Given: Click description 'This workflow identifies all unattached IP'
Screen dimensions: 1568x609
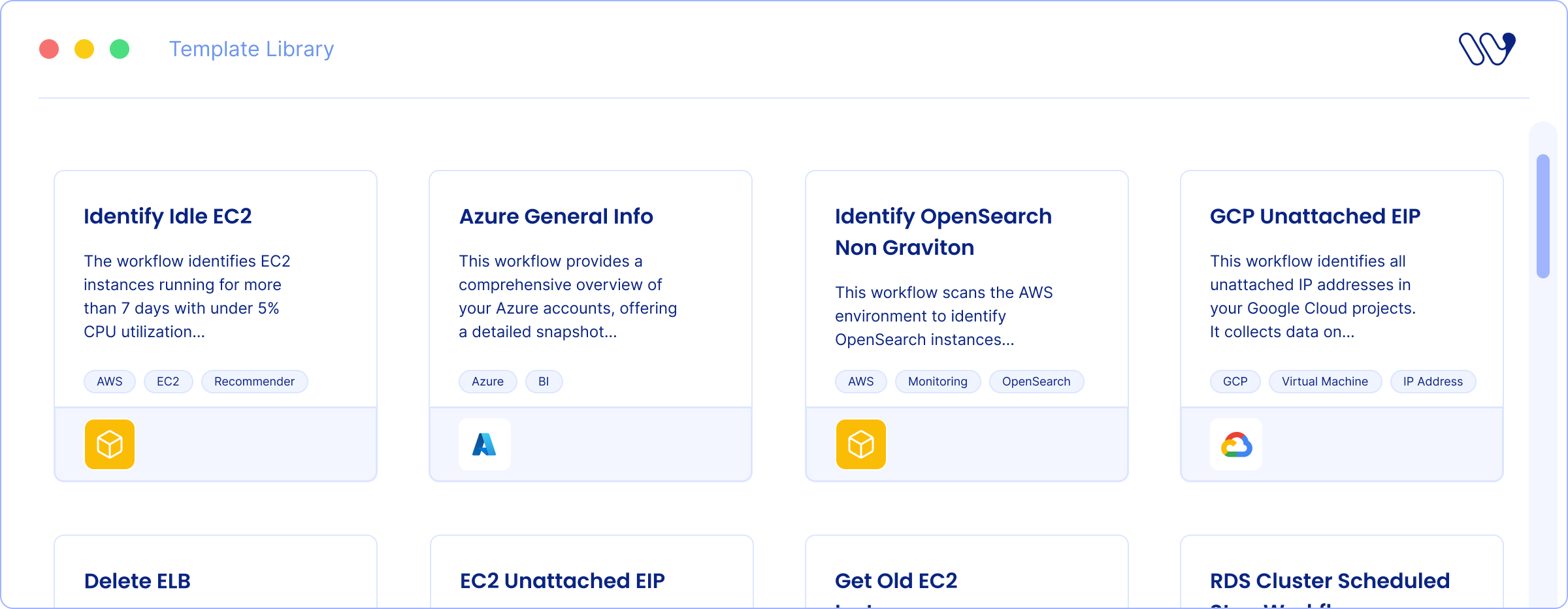Looking at the screenshot, I should [x=1313, y=297].
